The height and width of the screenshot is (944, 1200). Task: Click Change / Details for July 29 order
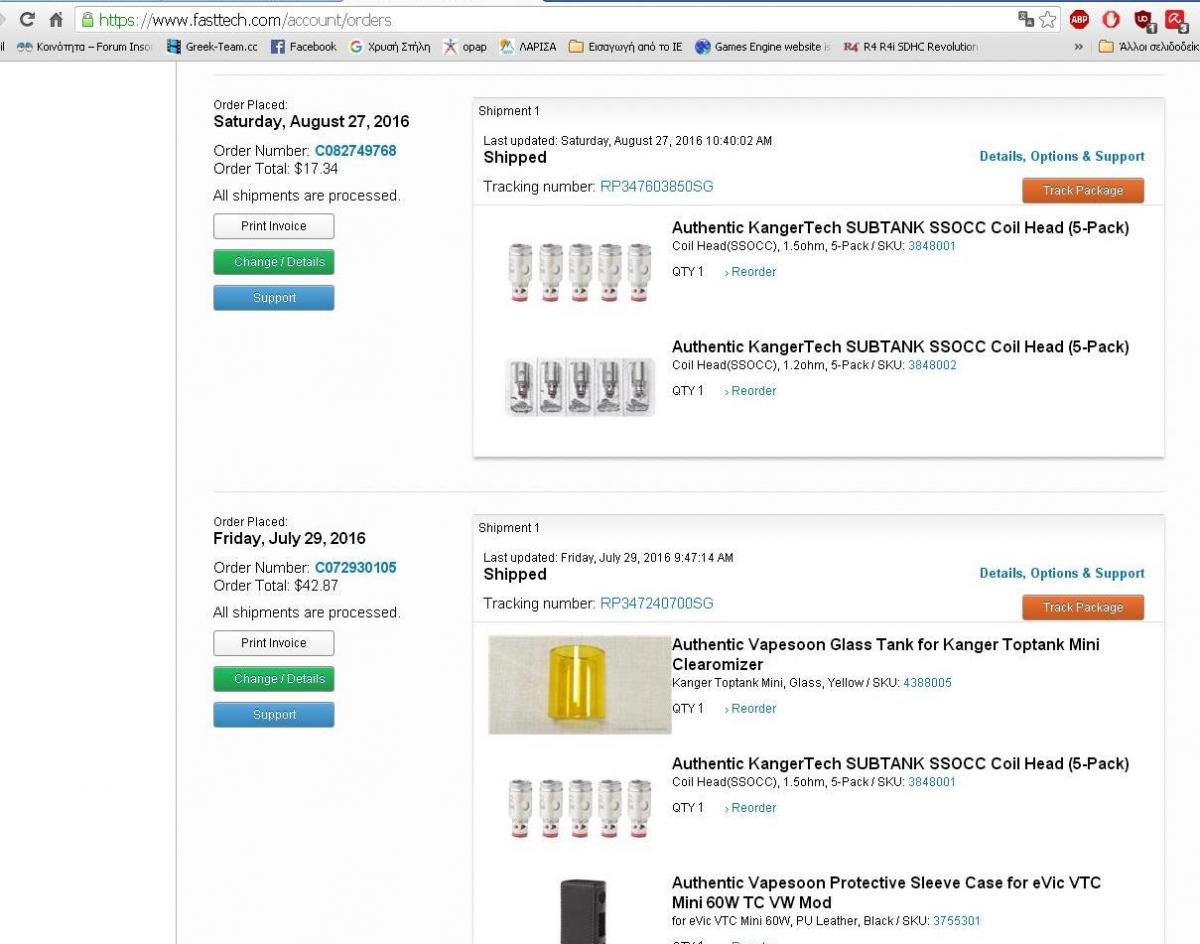pyautogui.click(x=273, y=679)
